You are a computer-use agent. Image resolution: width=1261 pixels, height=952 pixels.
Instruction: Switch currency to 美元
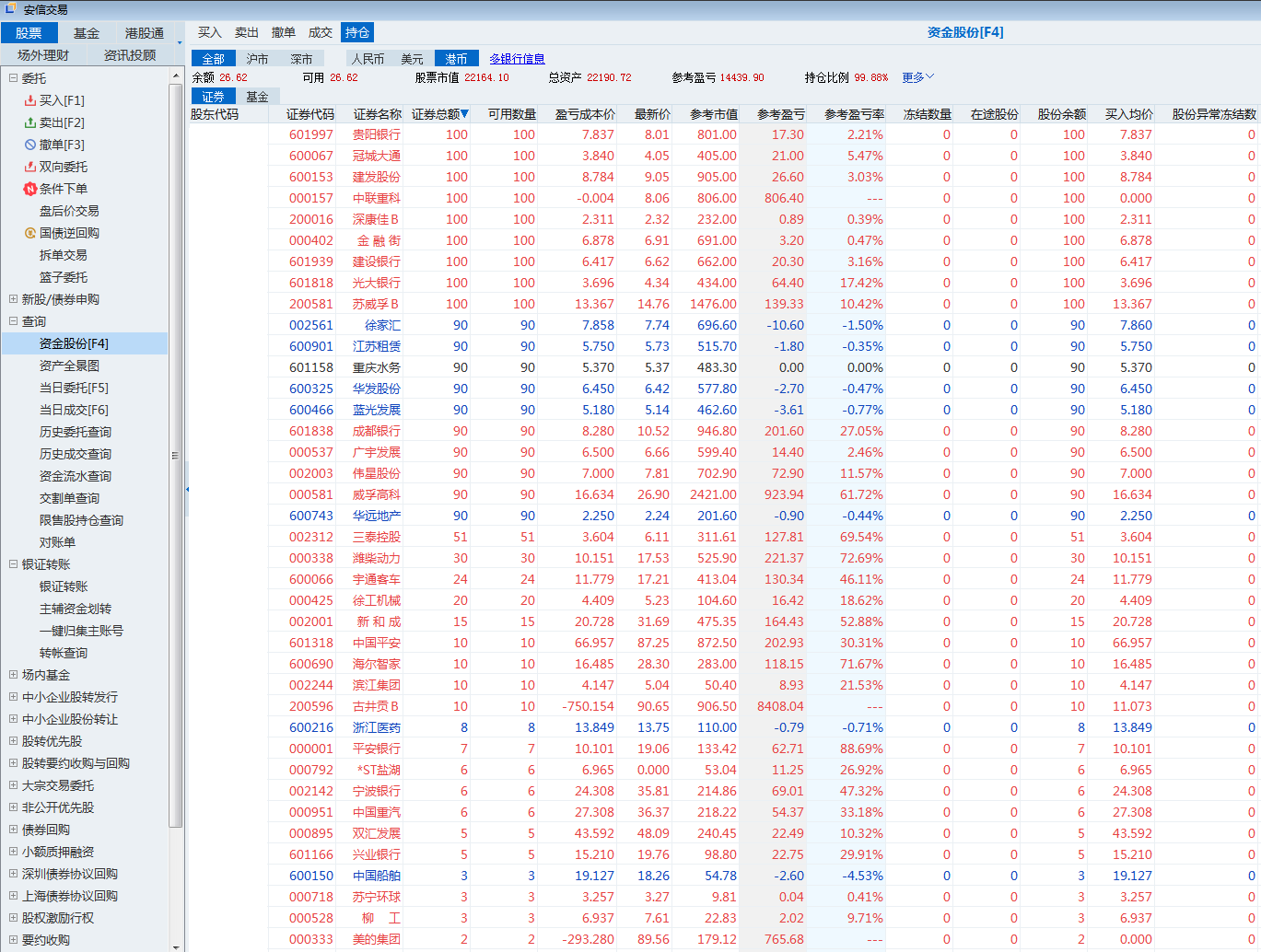tap(413, 59)
